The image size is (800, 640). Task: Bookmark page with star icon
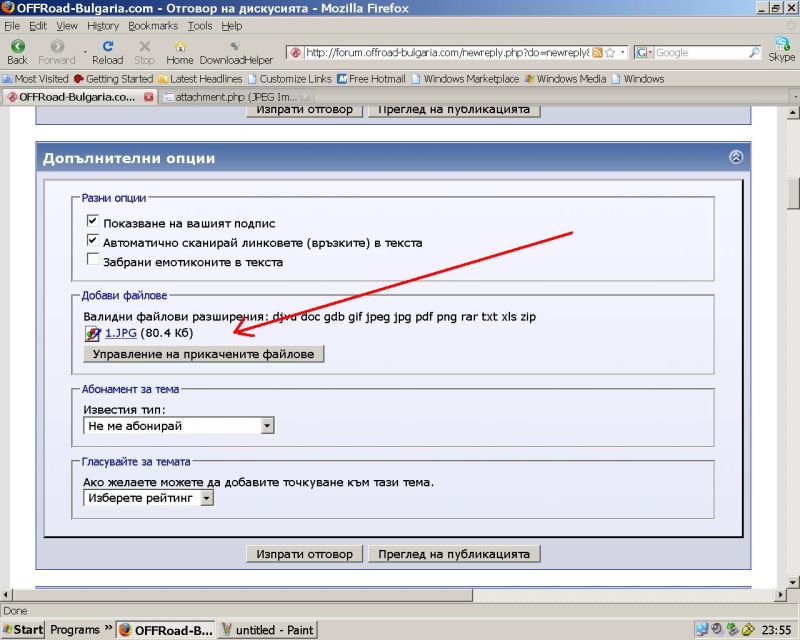pyautogui.click(x=610, y=53)
